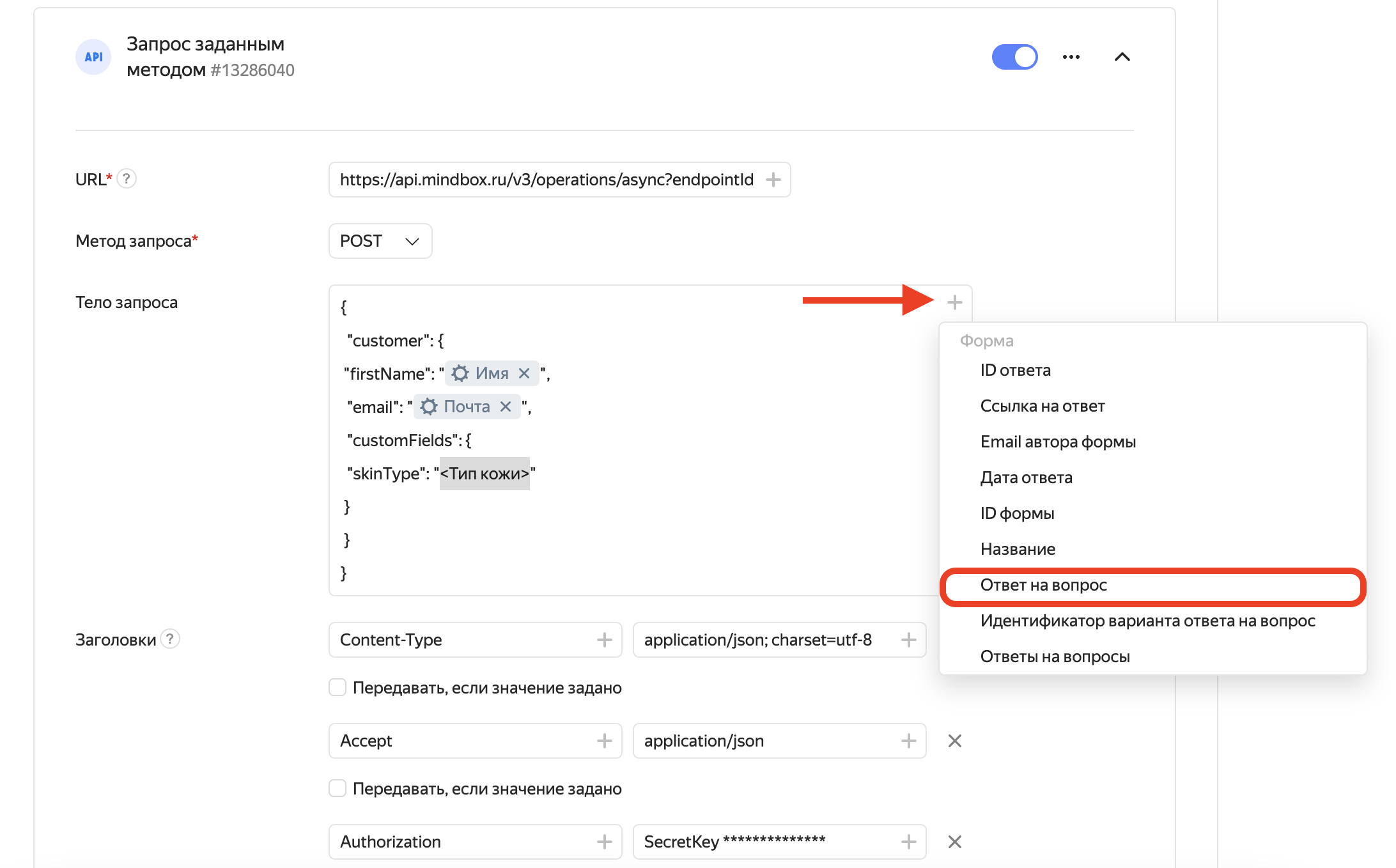Add variable to application/json header value
1396x868 pixels.
(908, 741)
